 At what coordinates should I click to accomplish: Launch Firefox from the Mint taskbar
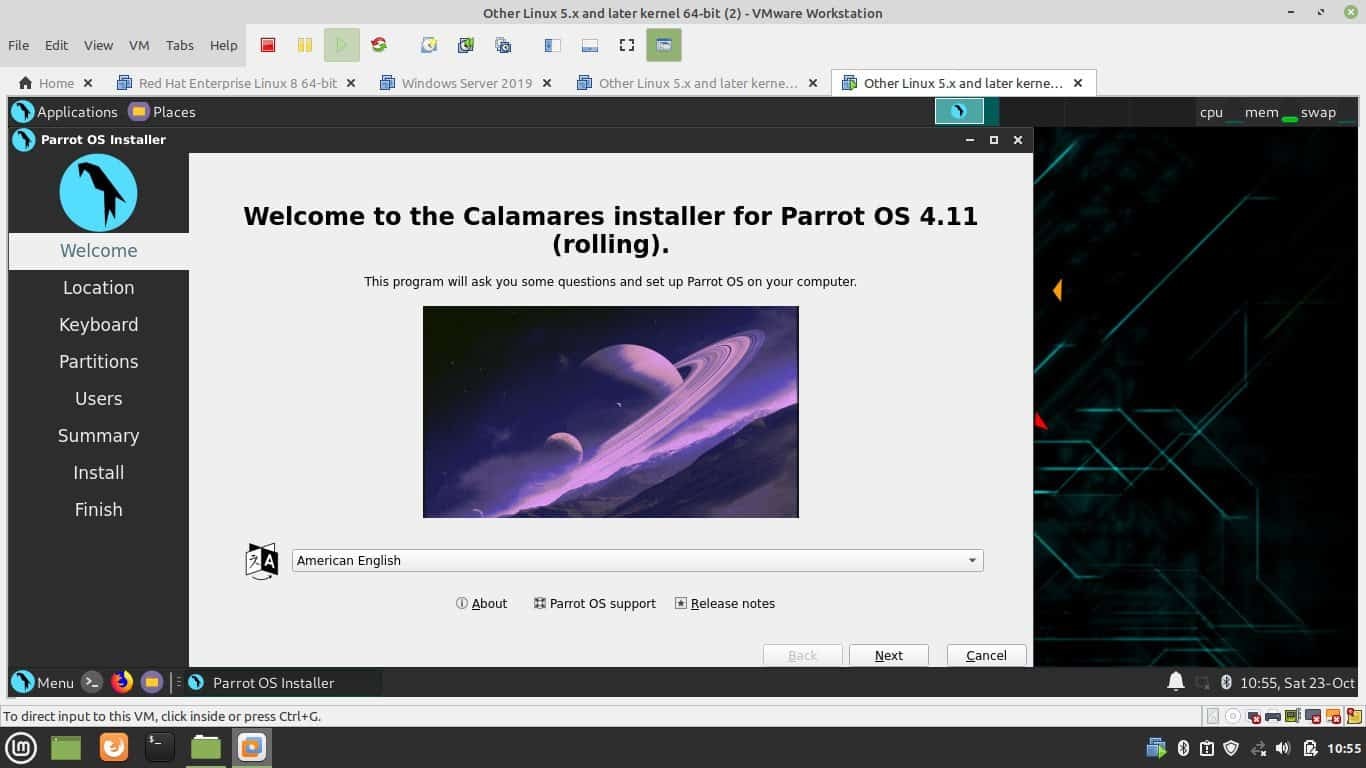tap(114, 747)
